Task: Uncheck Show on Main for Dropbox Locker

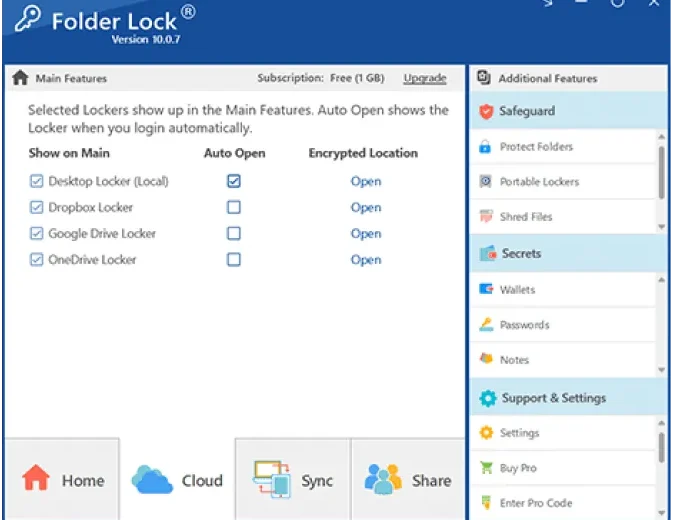Action: coord(36,207)
